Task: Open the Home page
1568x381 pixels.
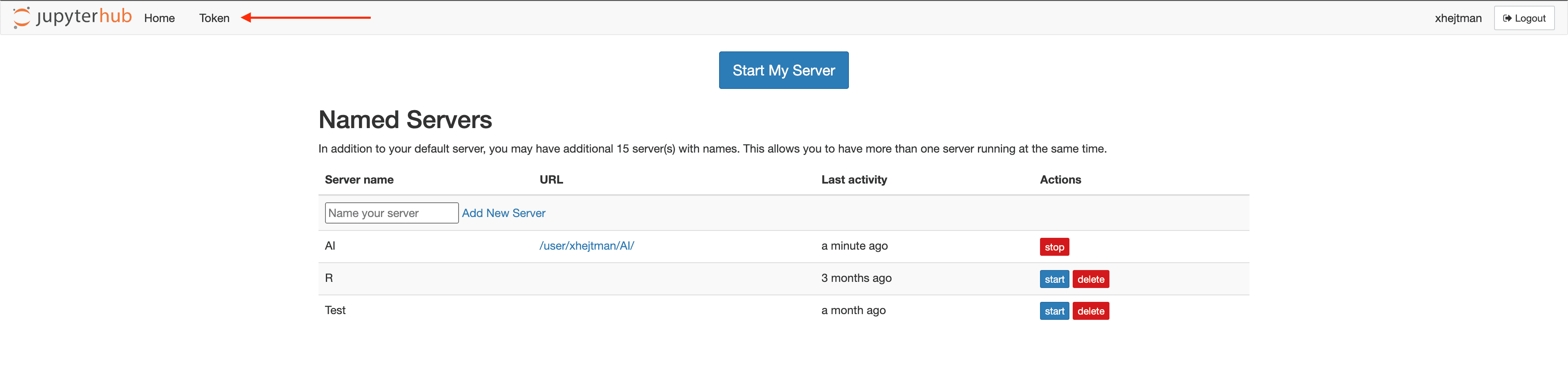Action: pyautogui.click(x=160, y=18)
